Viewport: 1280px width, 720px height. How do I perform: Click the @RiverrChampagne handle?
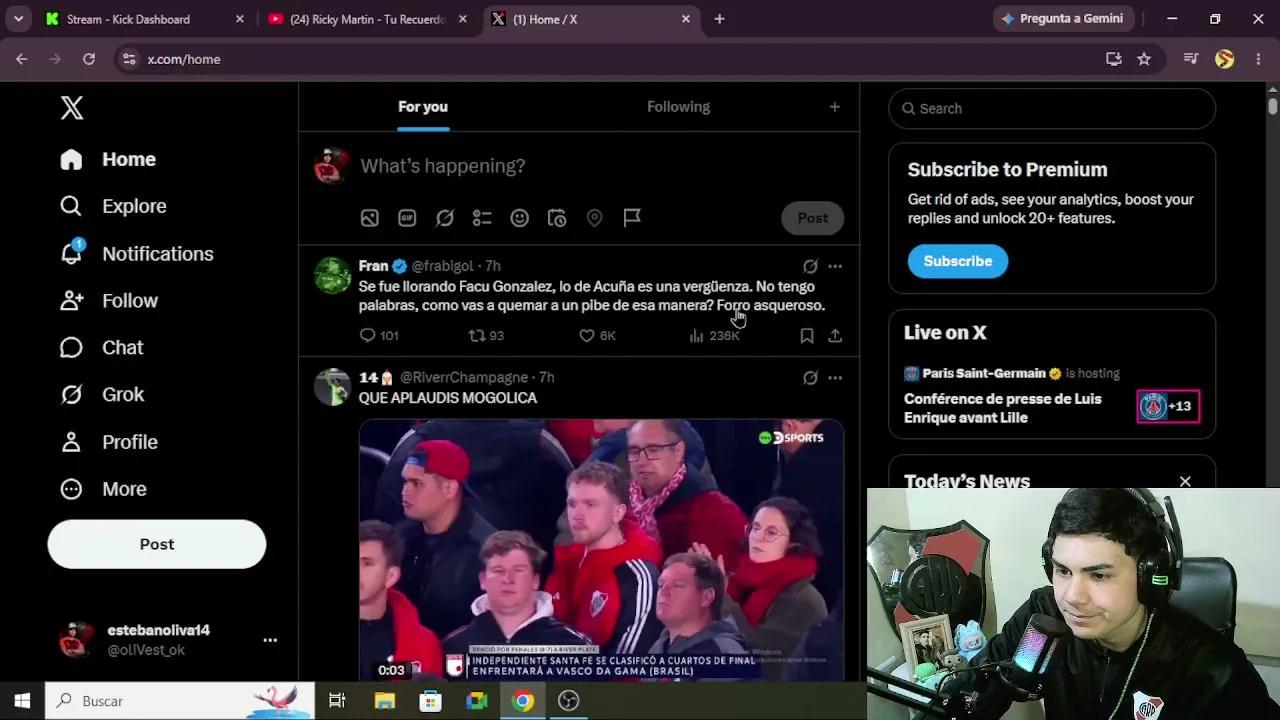click(464, 377)
